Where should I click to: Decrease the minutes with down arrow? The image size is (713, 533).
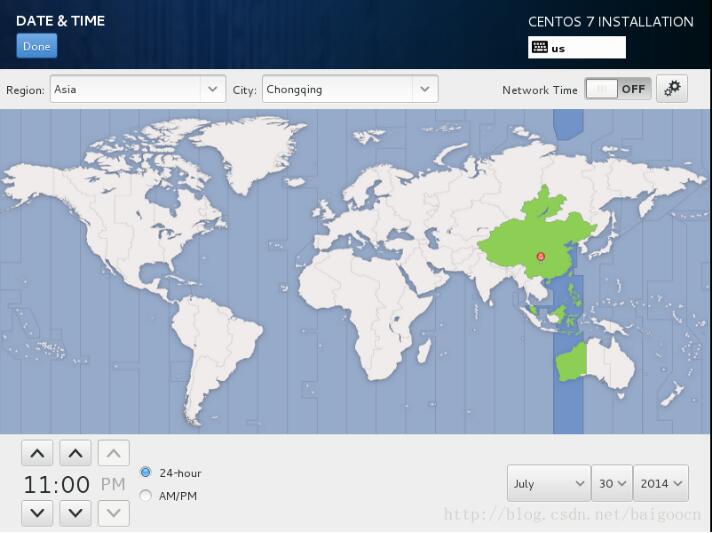[x=75, y=513]
